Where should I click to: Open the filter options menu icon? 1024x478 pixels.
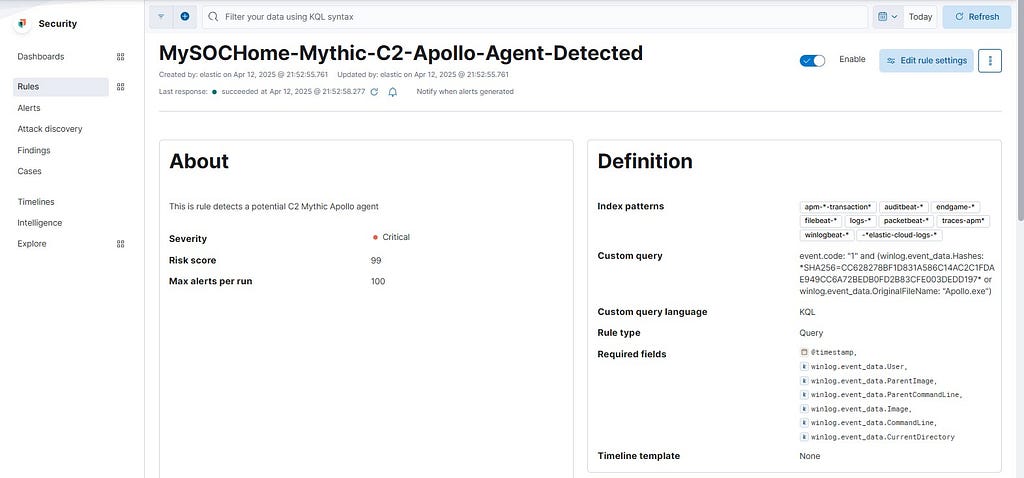coord(161,16)
